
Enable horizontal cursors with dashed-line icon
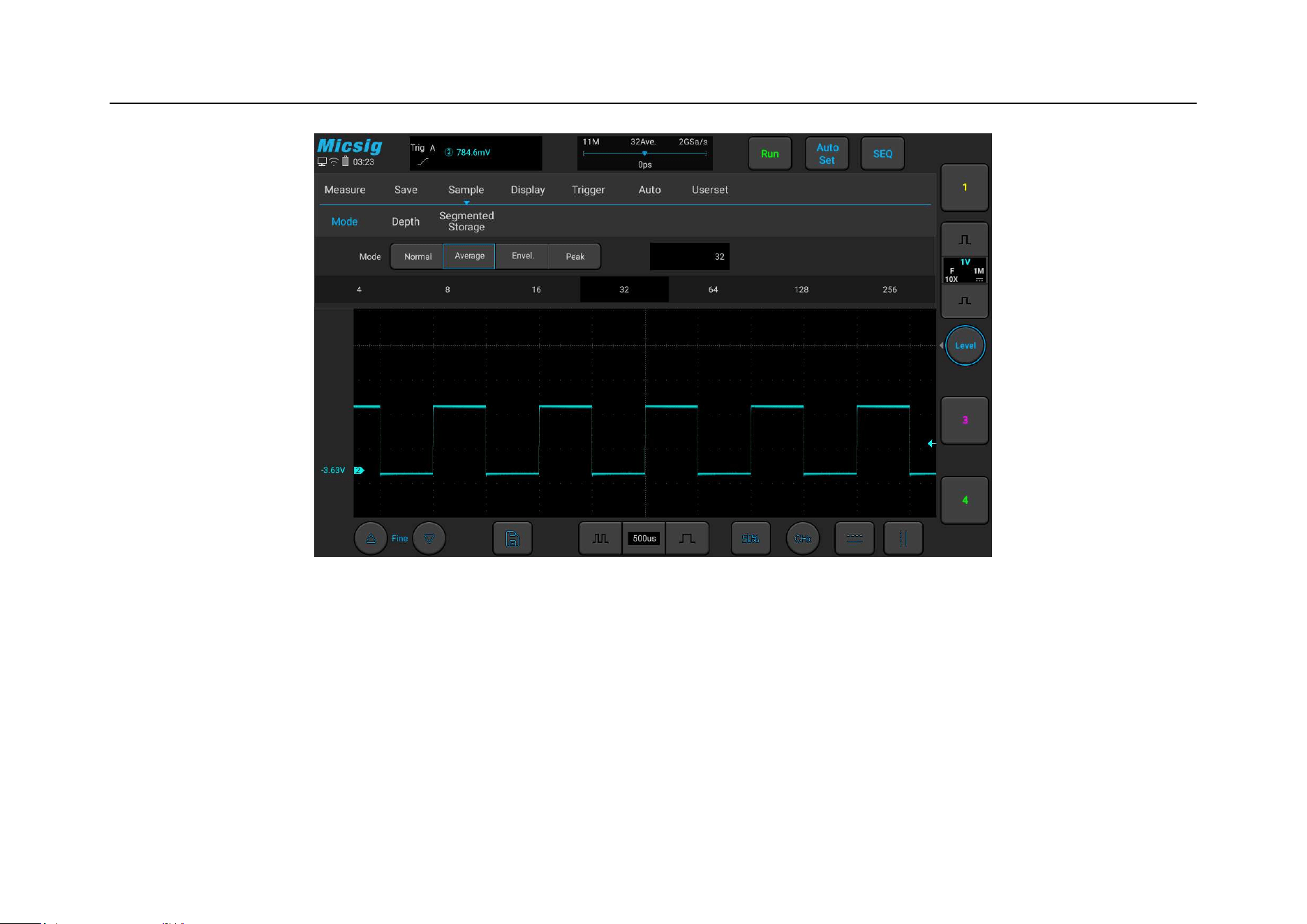point(855,538)
